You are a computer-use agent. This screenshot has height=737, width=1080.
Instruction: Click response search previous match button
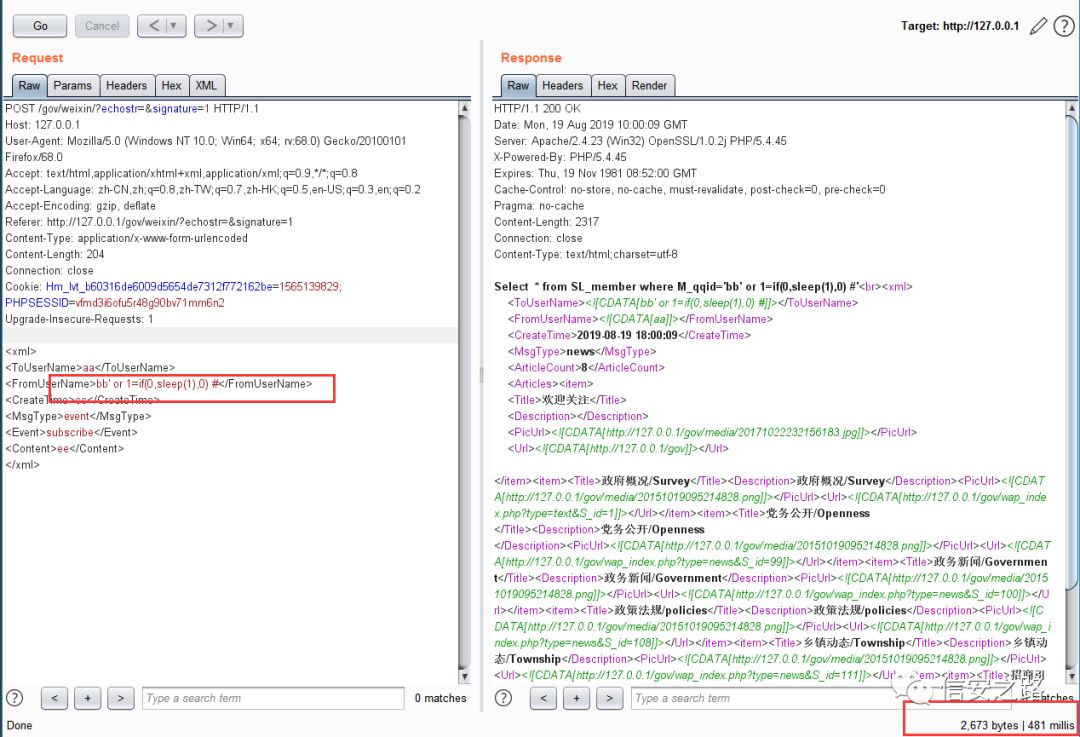click(x=543, y=698)
